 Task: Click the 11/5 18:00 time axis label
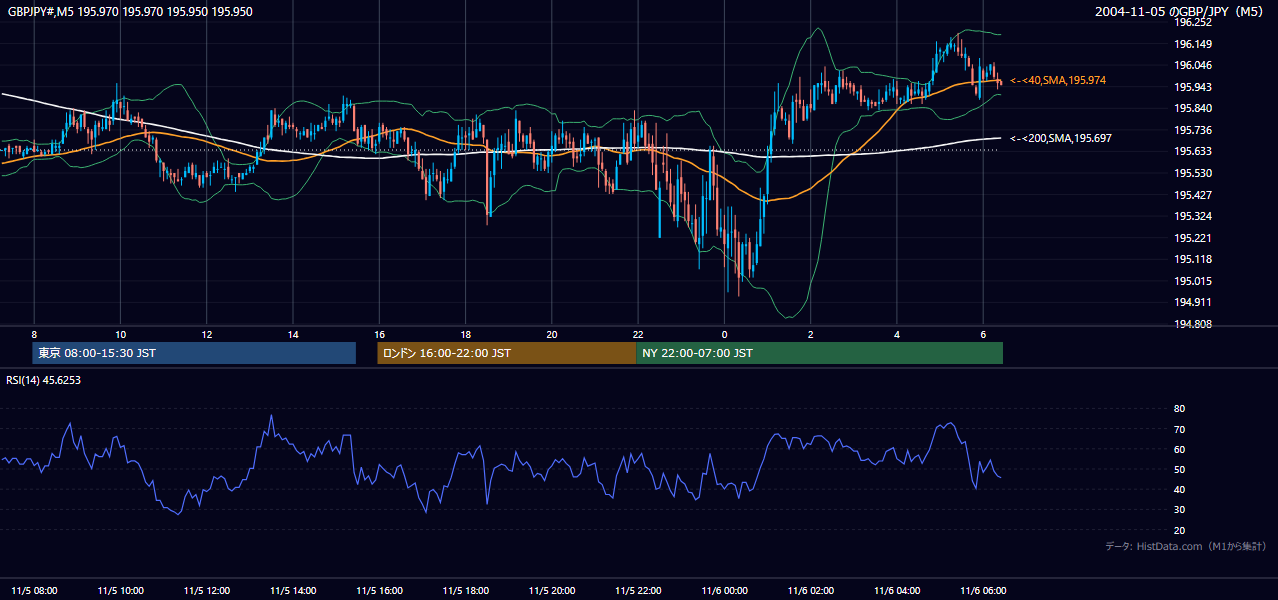[465, 591]
